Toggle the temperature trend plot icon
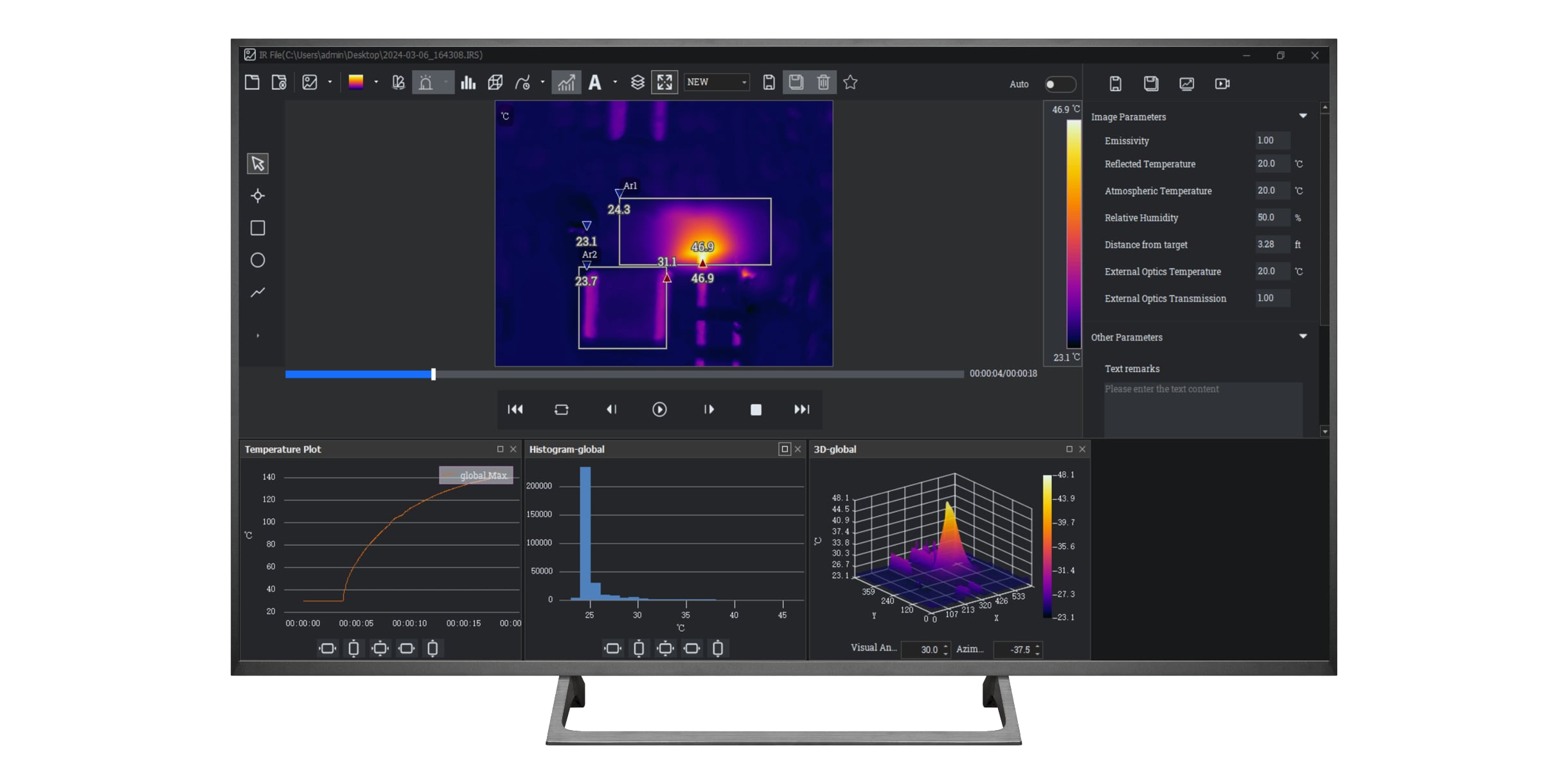1568x784 pixels. click(566, 82)
